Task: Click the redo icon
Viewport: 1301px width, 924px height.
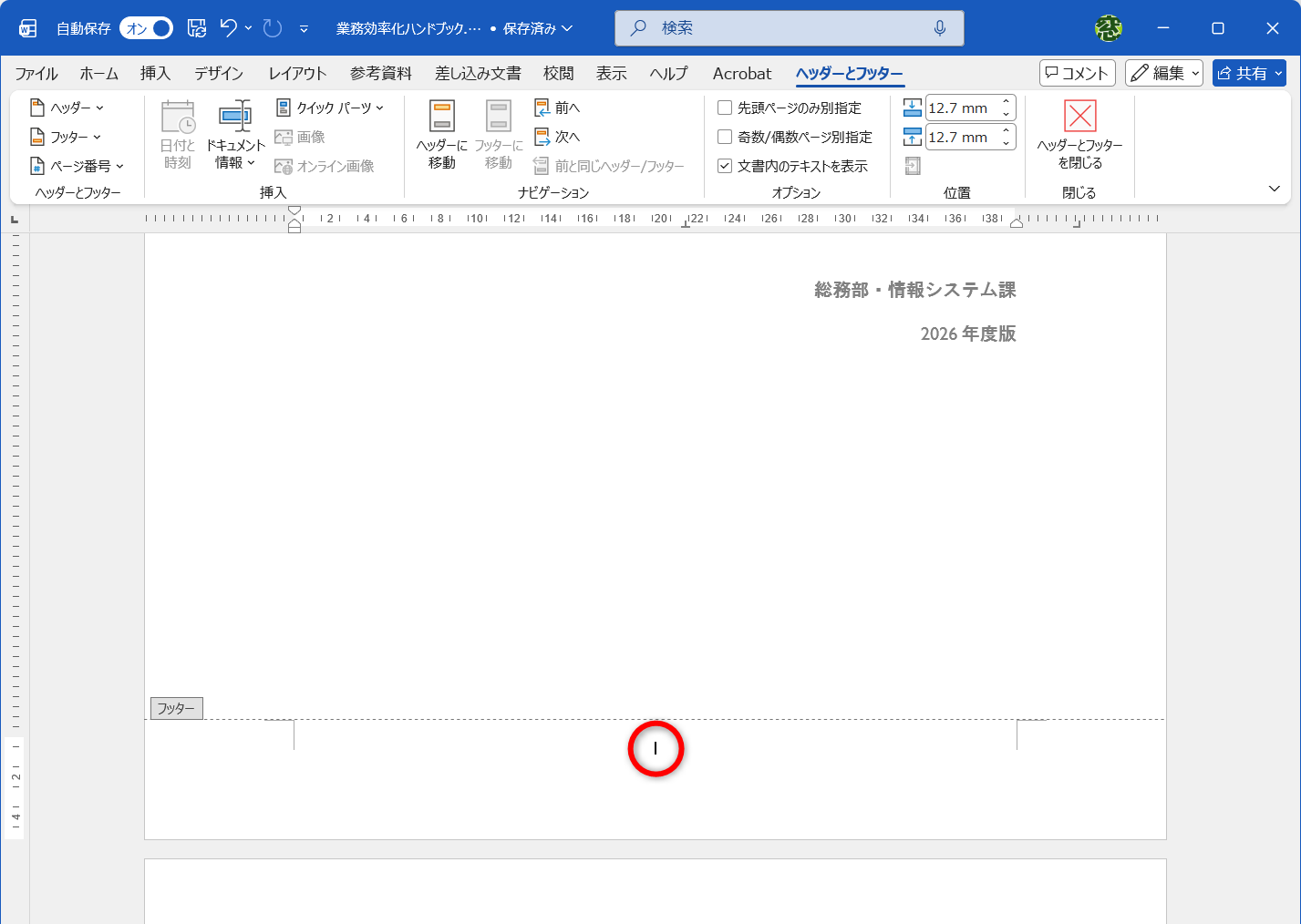Action: (x=273, y=28)
